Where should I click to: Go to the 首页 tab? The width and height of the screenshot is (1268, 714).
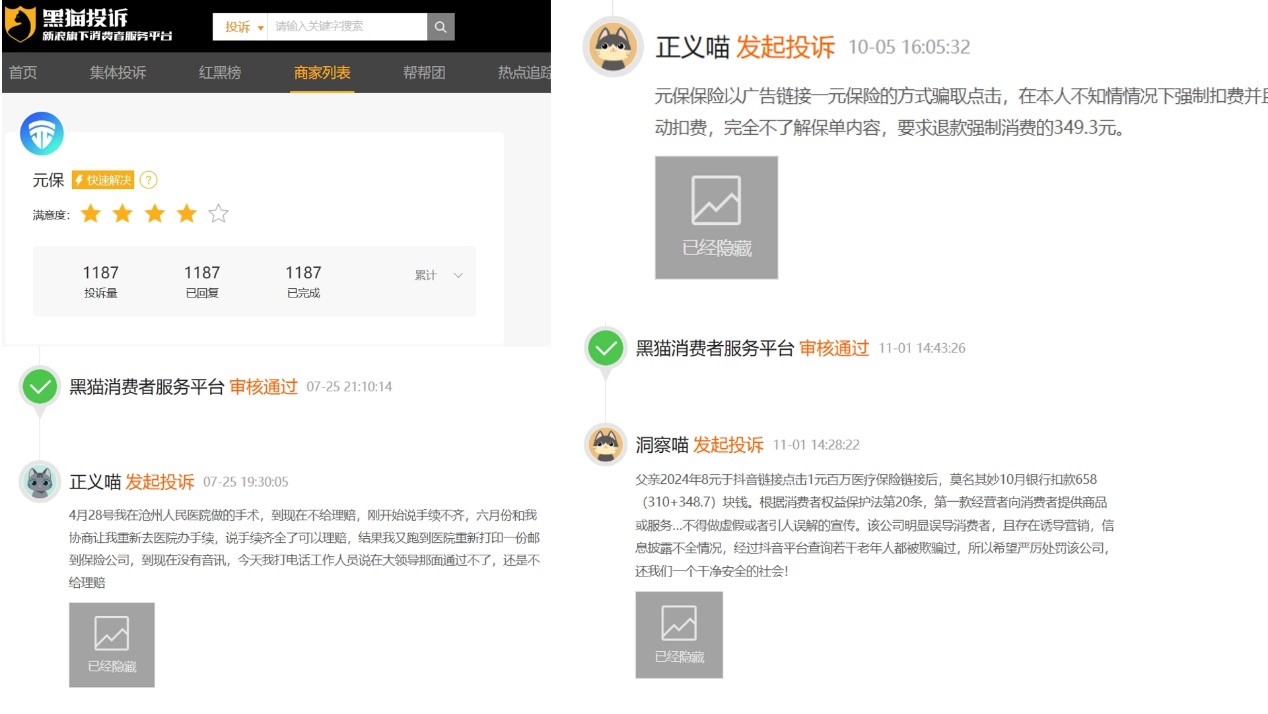point(23,73)
